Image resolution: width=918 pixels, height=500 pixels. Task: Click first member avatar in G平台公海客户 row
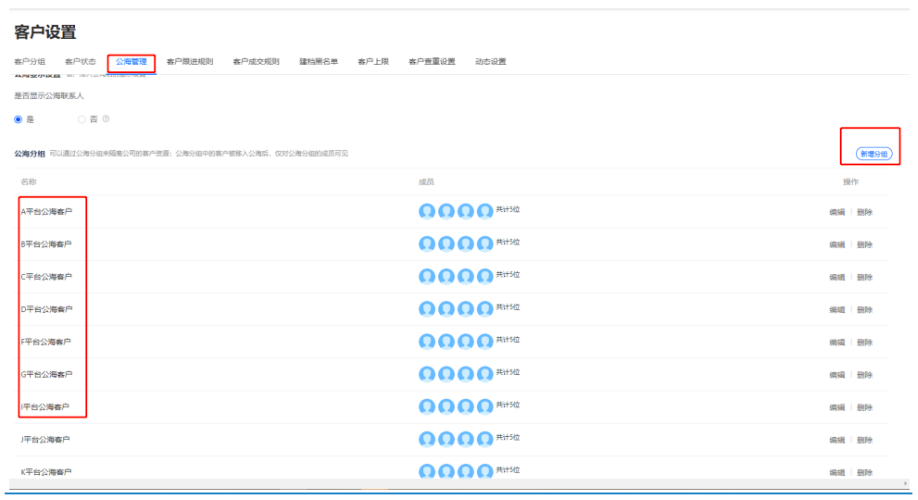(427, 374)
